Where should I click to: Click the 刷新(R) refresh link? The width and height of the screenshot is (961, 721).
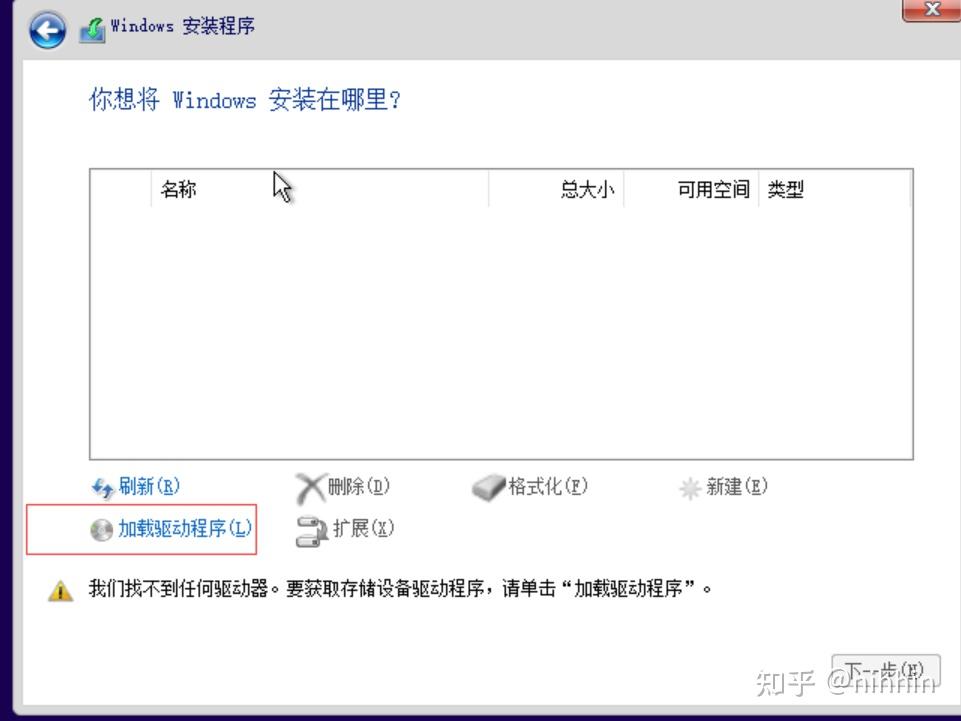coord(149,486)
